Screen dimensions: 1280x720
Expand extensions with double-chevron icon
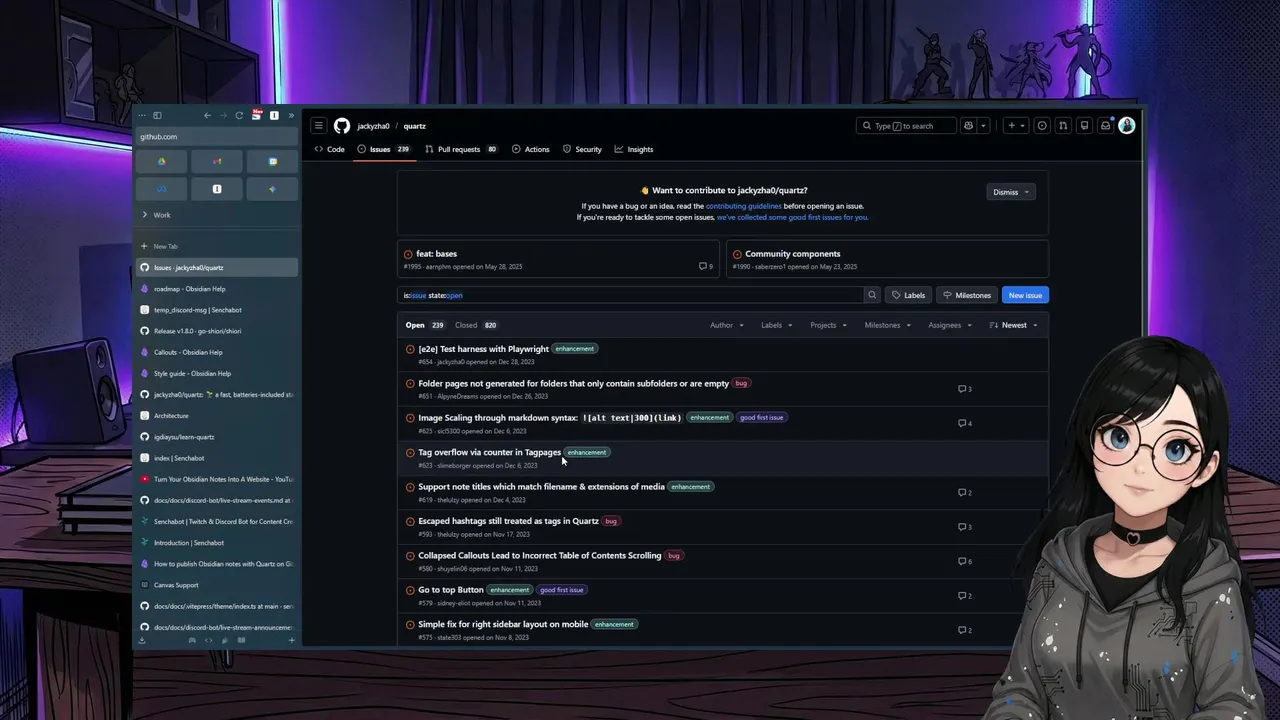pyautogui.click(x=291, y=116)
